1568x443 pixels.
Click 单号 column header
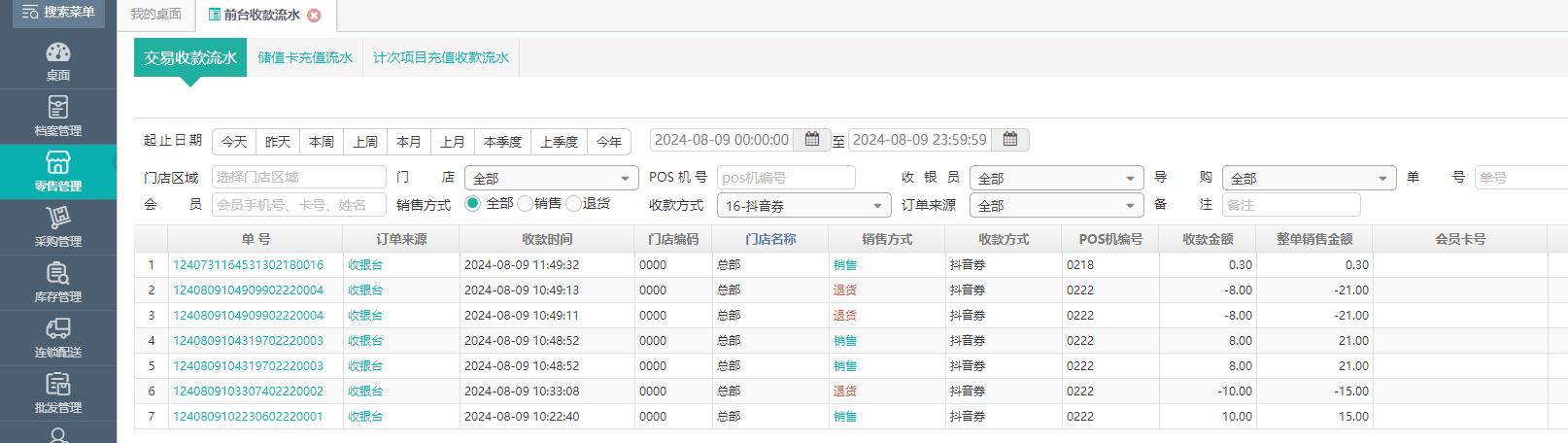(x=256, y=239)
